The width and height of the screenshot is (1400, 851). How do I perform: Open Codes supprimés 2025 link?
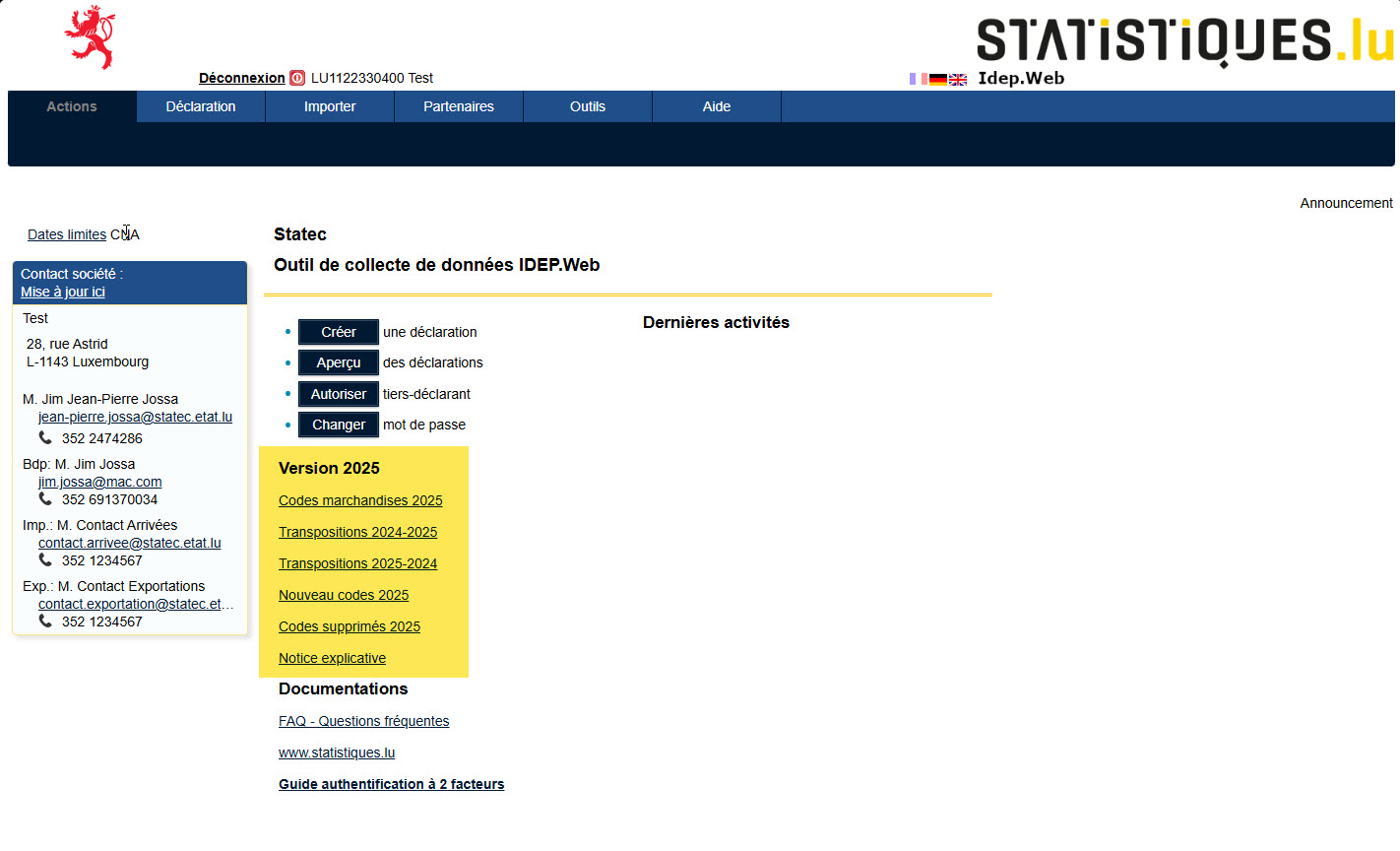tap(350, 626)
